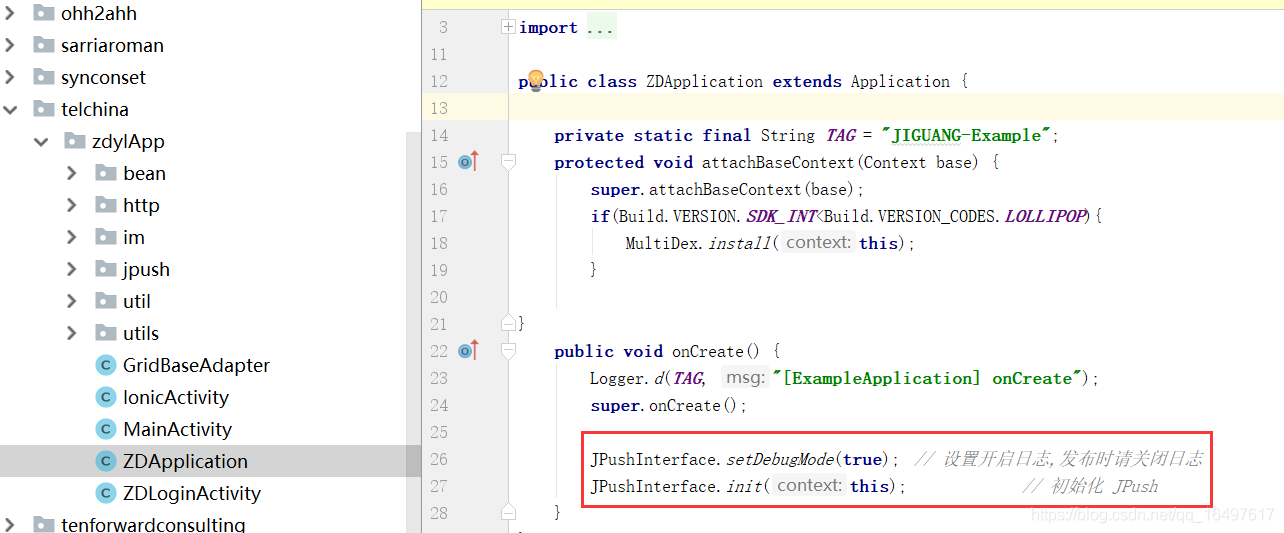Click the fold end marker on line 28
Image resolution: width=1284 pixels, height=533 pixels.
click(x=508, y=511)
